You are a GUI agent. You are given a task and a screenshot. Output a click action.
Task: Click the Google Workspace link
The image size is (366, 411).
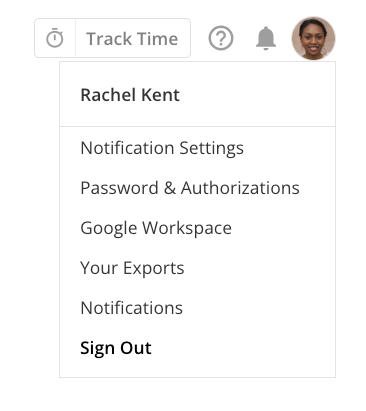tap(156, 228)
